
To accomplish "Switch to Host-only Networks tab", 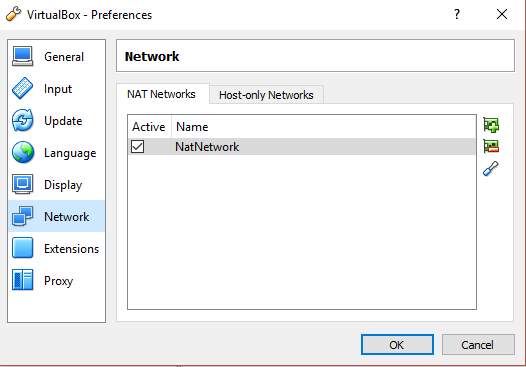I will click(x=266, y=95).
